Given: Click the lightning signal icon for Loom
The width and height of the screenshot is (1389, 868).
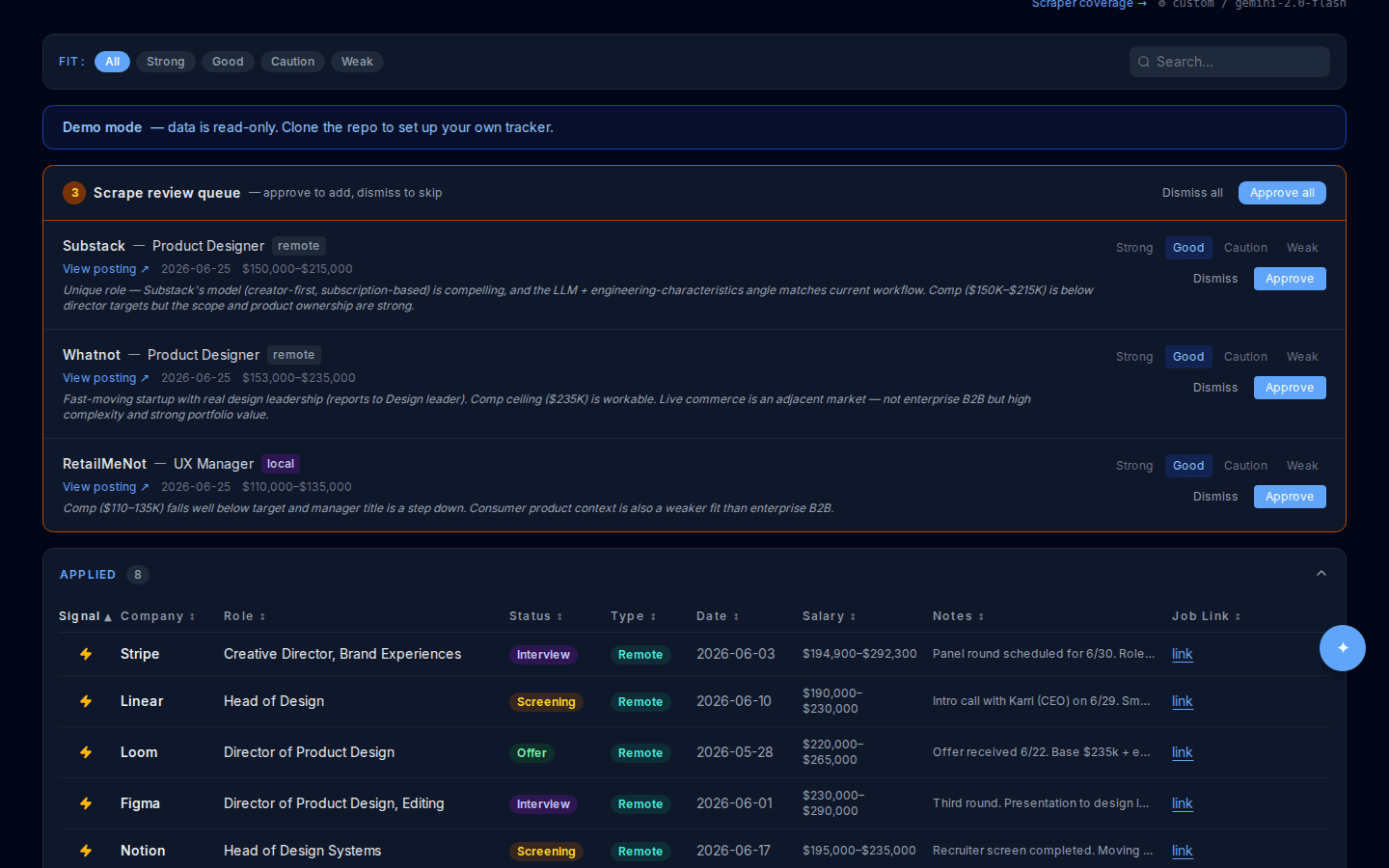Looking at the screenshot, I should [x=86, y=752].
